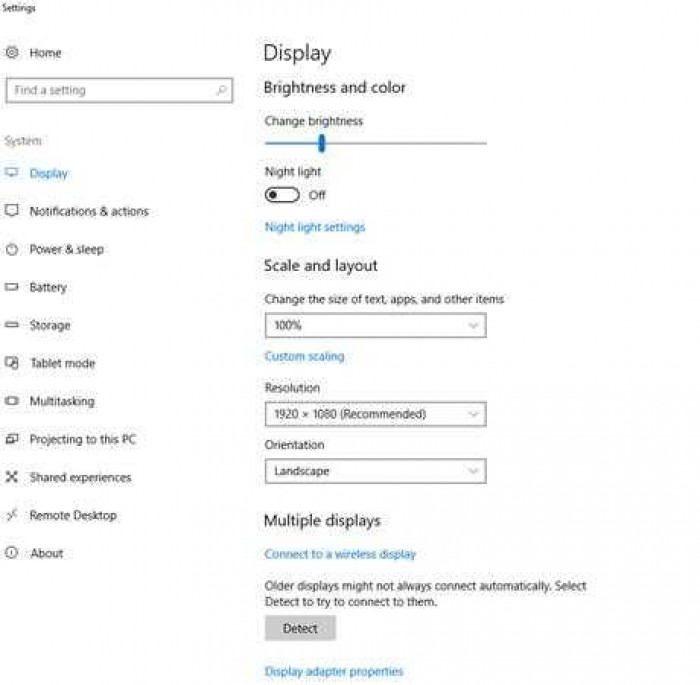Click the search magnifier icon

tap(221, 91)
